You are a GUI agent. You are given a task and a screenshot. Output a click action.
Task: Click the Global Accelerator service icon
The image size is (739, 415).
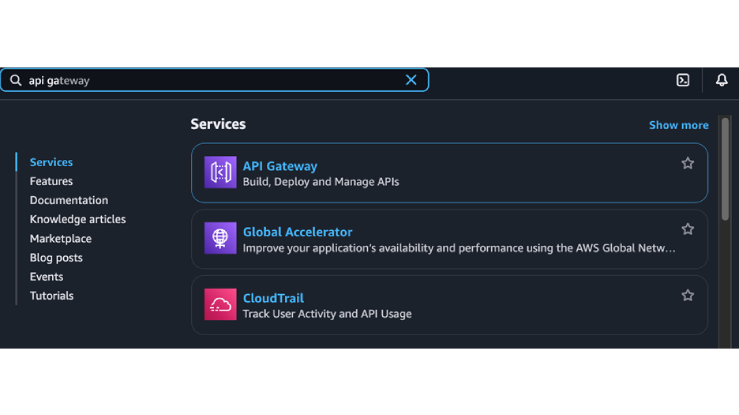click(x=220, y=239)
